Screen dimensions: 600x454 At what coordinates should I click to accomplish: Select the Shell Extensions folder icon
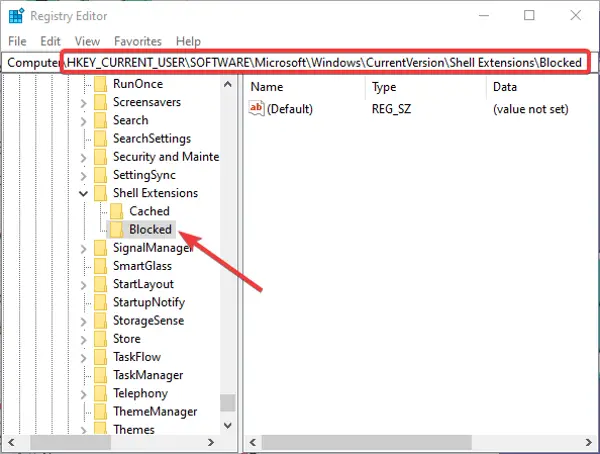click(x=101, y=193)
